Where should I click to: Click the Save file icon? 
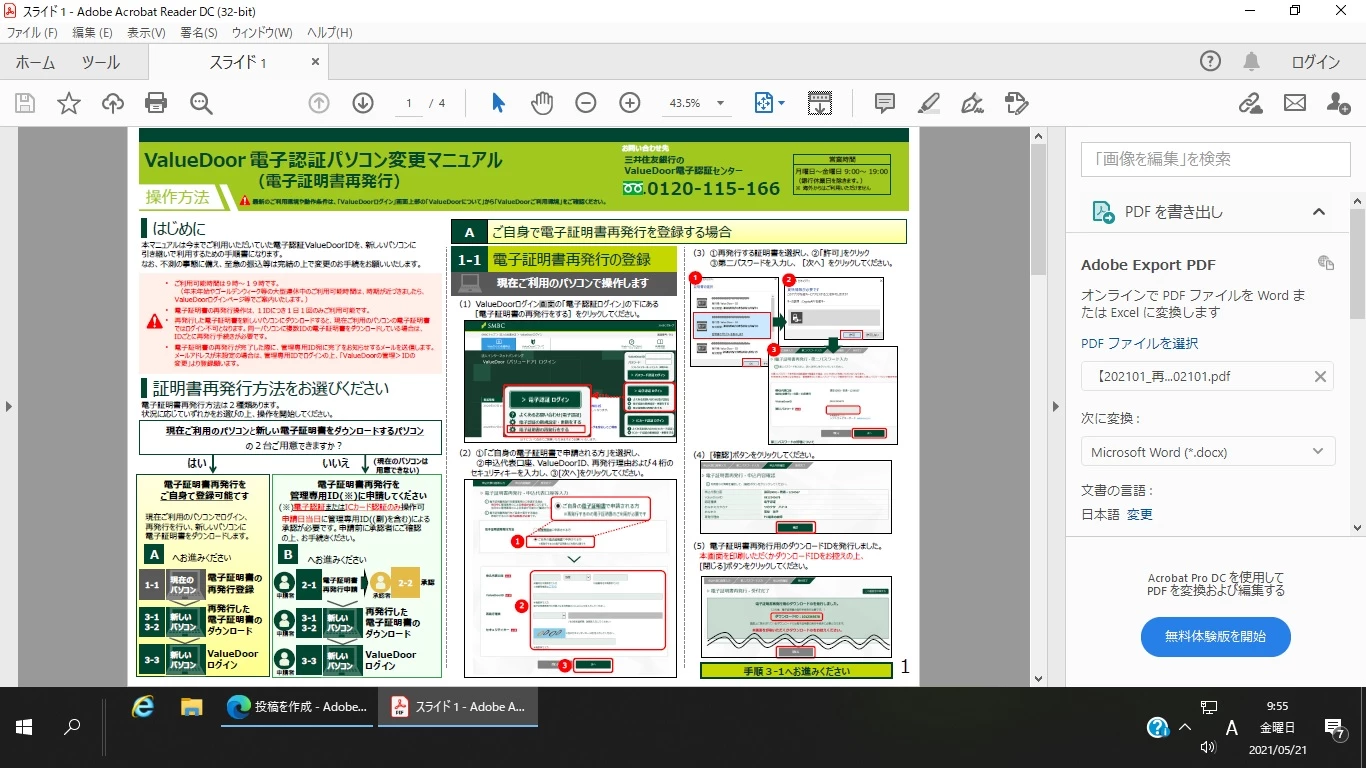[x=25, y=103]
